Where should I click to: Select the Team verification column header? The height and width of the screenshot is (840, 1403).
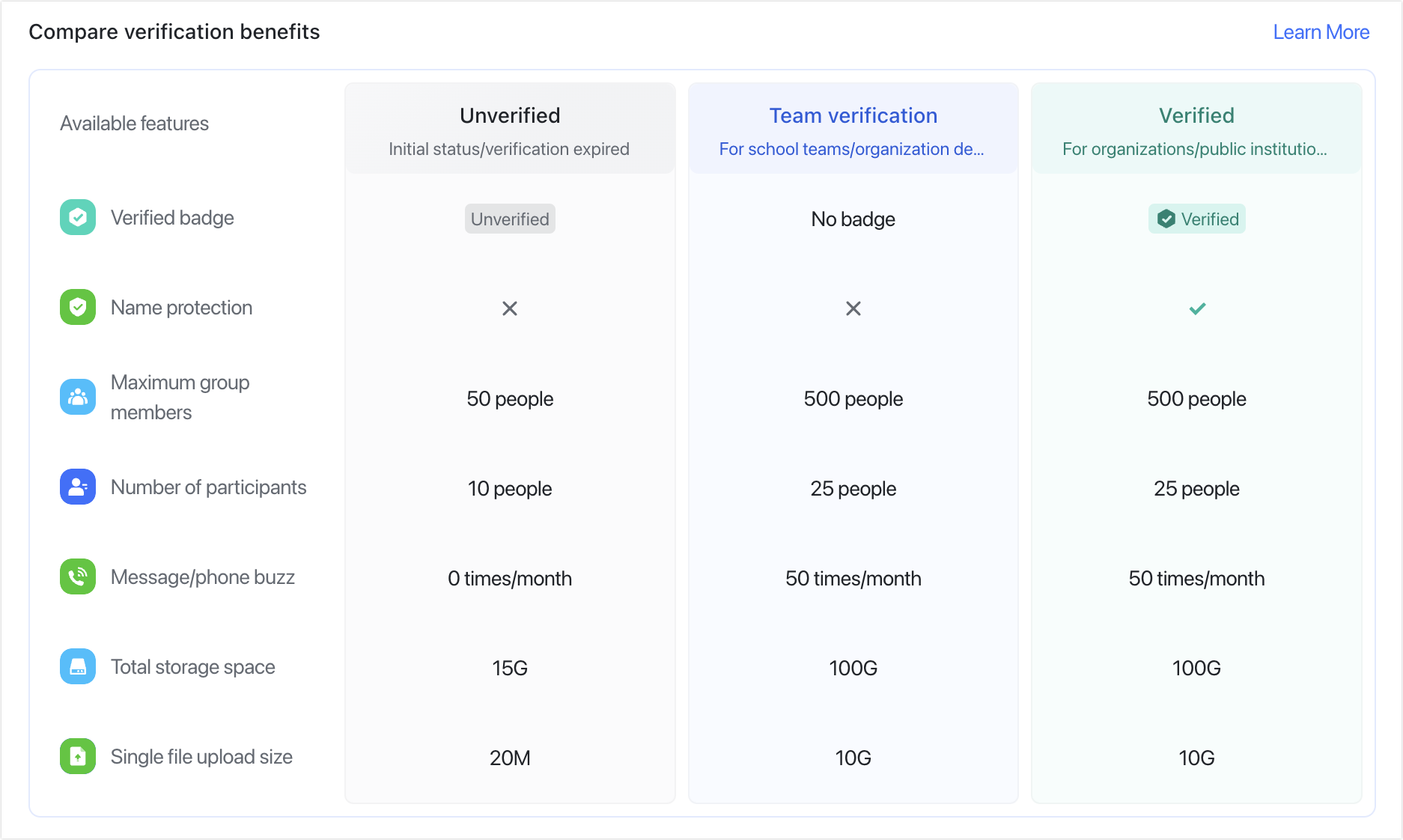pyautogui.click(x=853, y=115)
